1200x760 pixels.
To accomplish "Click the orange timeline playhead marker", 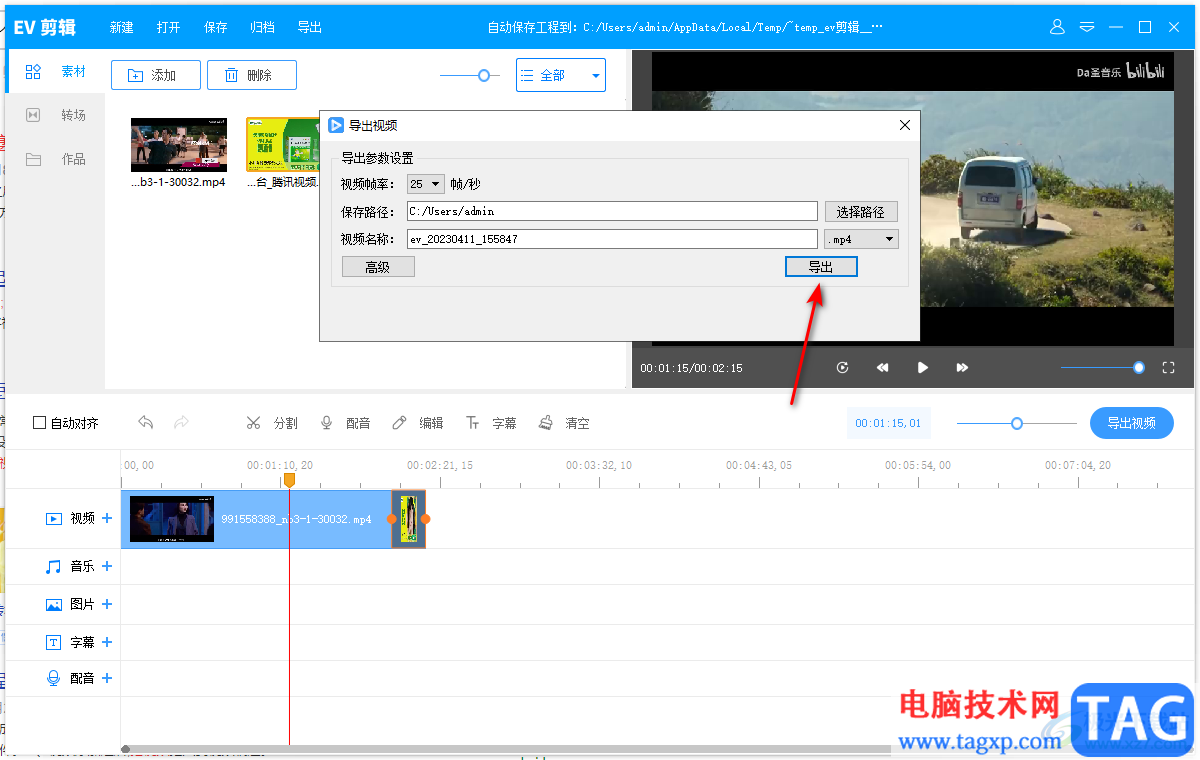I will (289, 480).
